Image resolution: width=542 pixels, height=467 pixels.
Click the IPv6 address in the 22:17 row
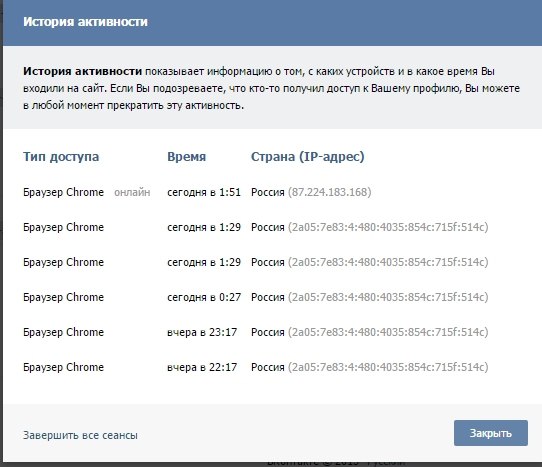(x=388, y=367)
